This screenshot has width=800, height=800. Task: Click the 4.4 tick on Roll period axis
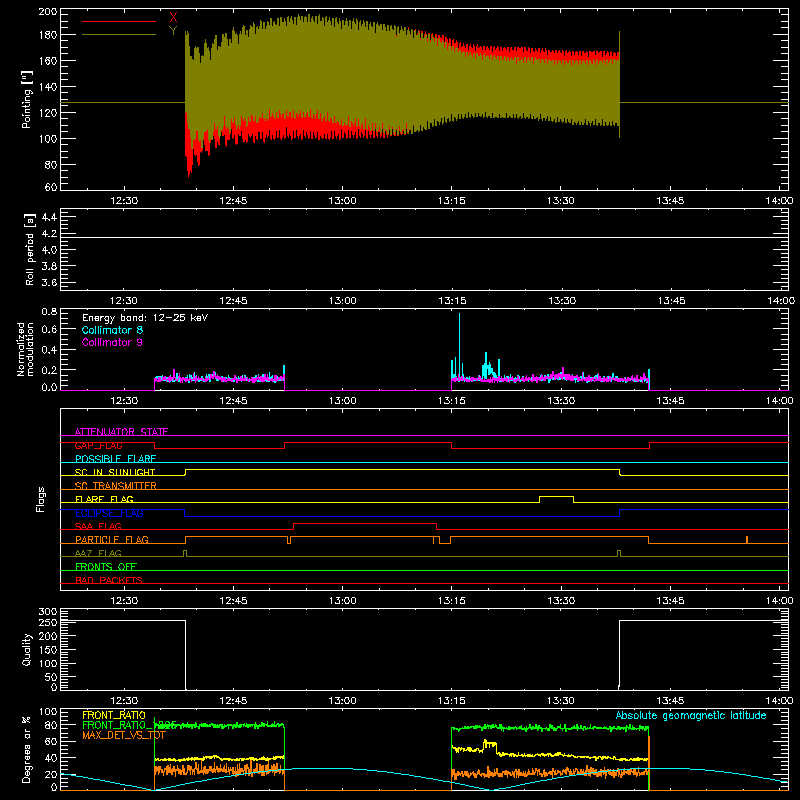pos(48,217)
